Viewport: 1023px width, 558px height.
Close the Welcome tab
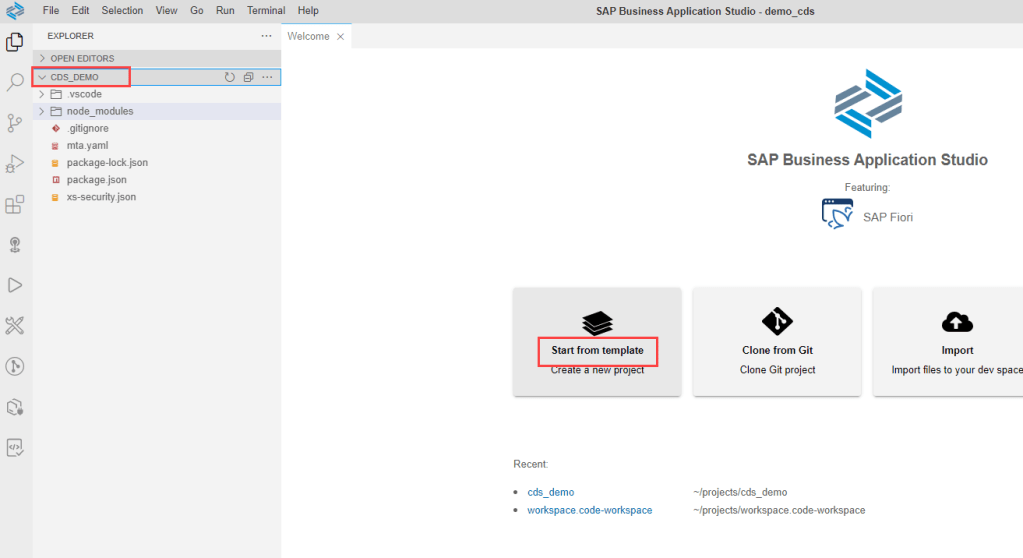tap(340, 37)
